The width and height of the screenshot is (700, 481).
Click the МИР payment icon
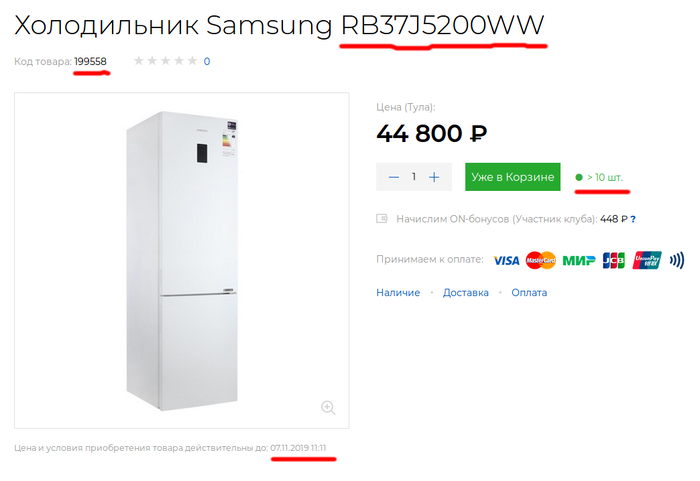[x=578, y=260]
